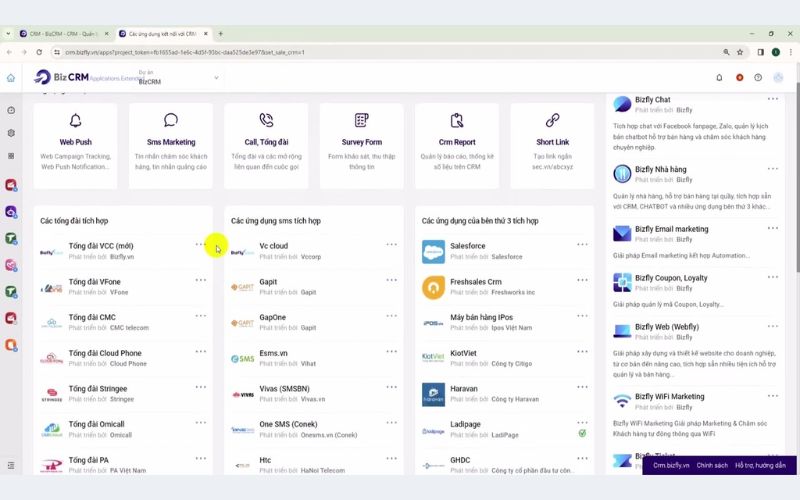Open the browser three-dot menu

pos(790,52)
